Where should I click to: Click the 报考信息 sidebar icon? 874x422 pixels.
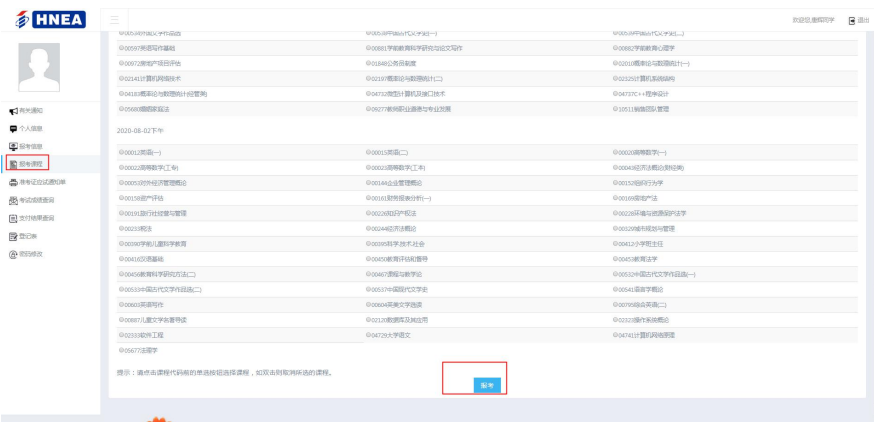[x=11, y=146]
